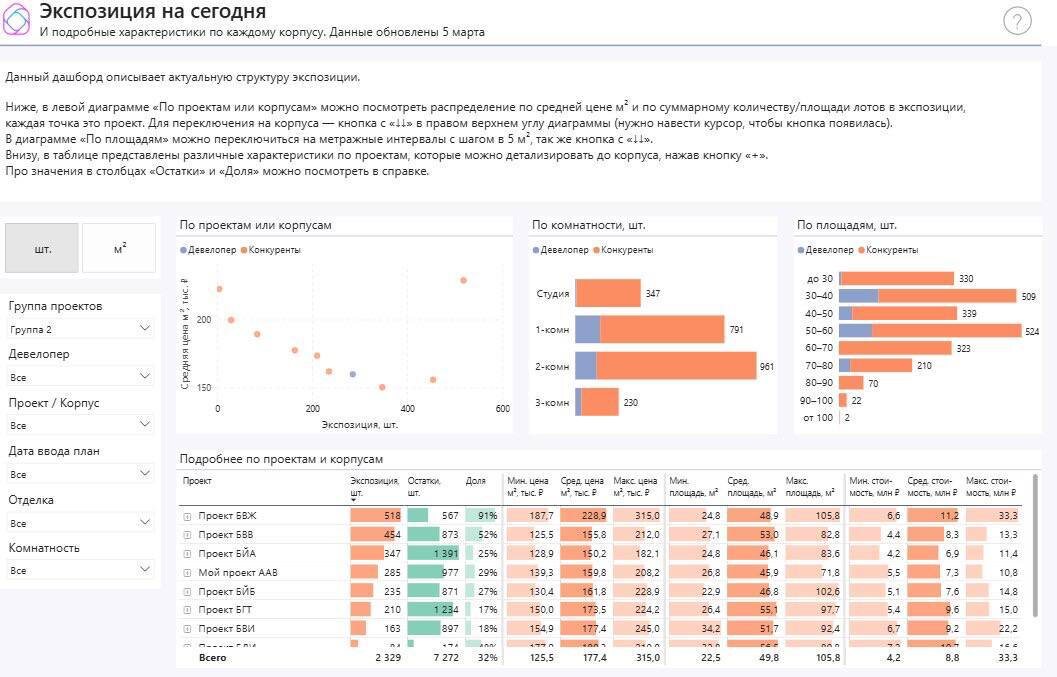Viewport: 1057px width, 677px height.
Task: Click Девелопер legend in По комнатности chart
Action: pos(560,249)
